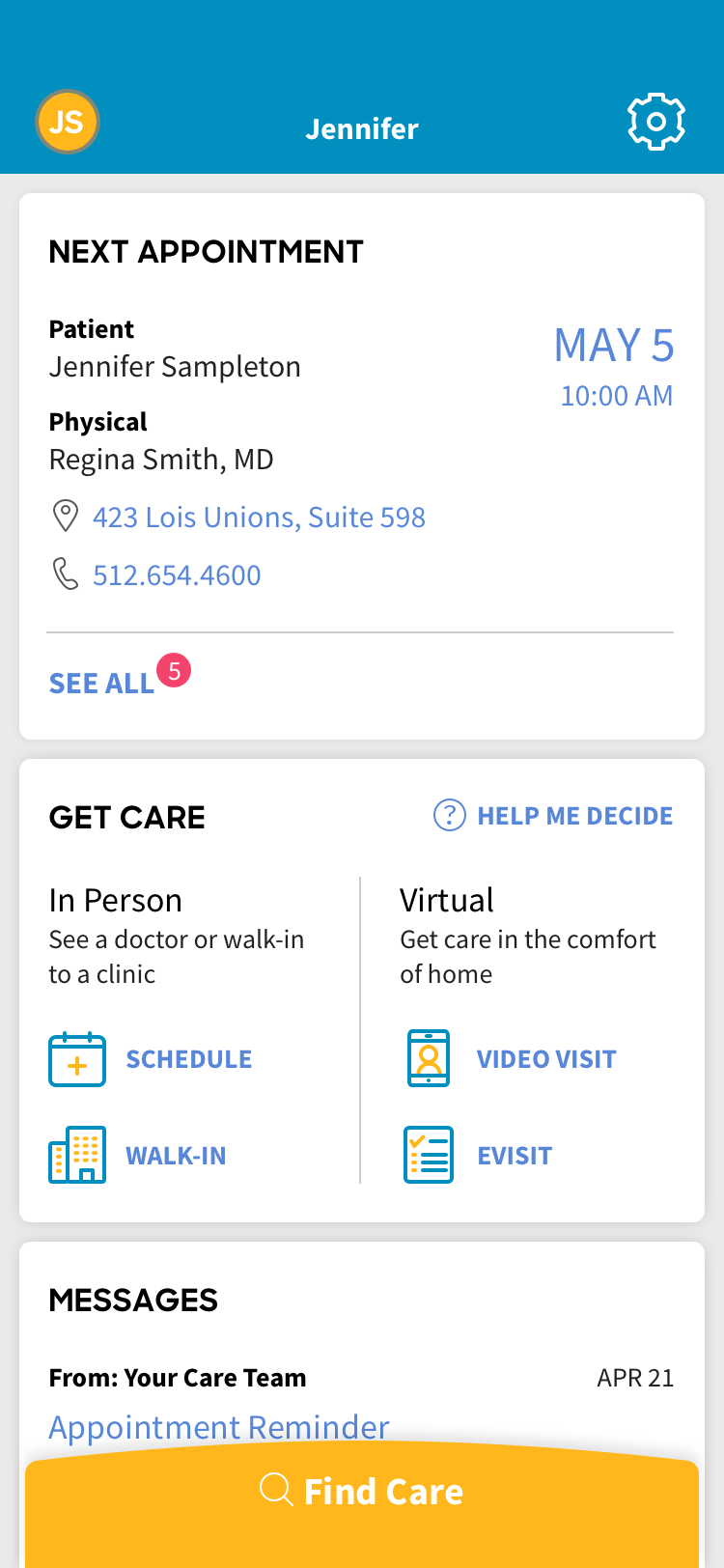
Task: Choose the WALK-IN option
Action: (x=176, y=1156)
